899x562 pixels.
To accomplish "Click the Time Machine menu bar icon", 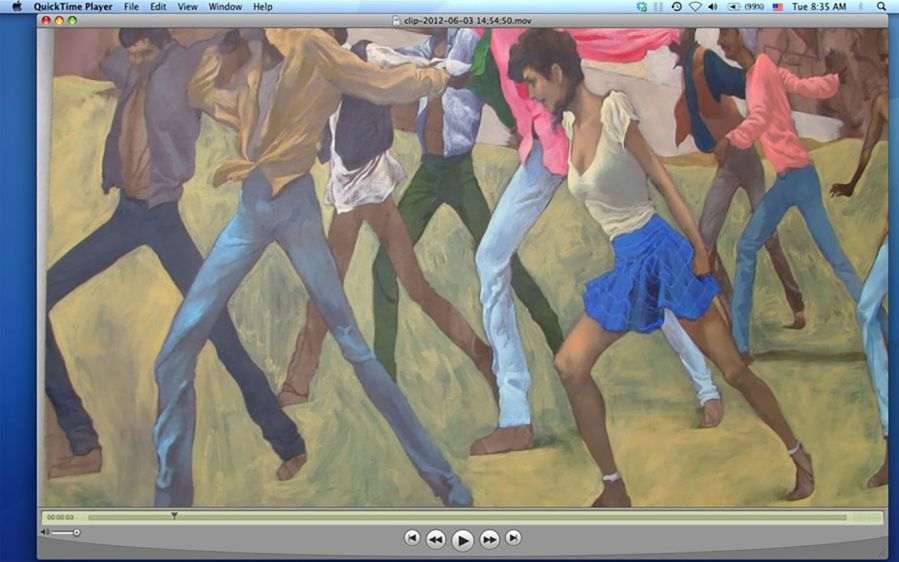I will 677,7.
